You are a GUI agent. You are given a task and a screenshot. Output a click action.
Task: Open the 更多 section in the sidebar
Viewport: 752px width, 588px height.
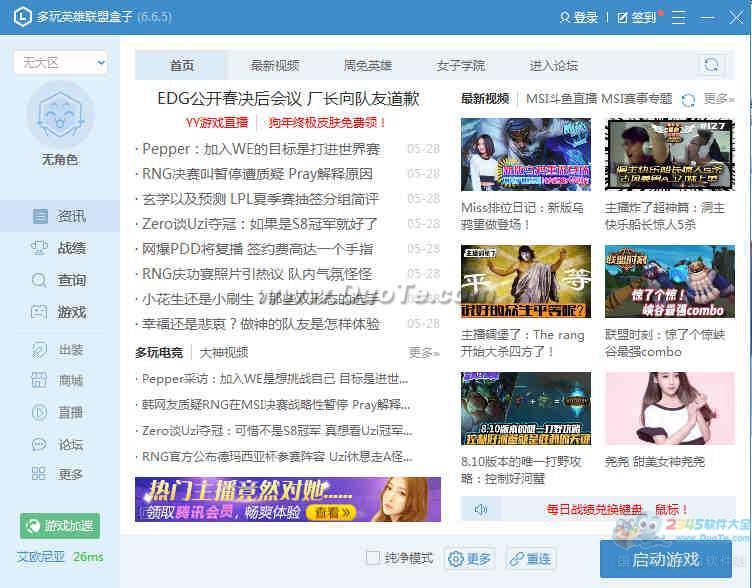59,474
